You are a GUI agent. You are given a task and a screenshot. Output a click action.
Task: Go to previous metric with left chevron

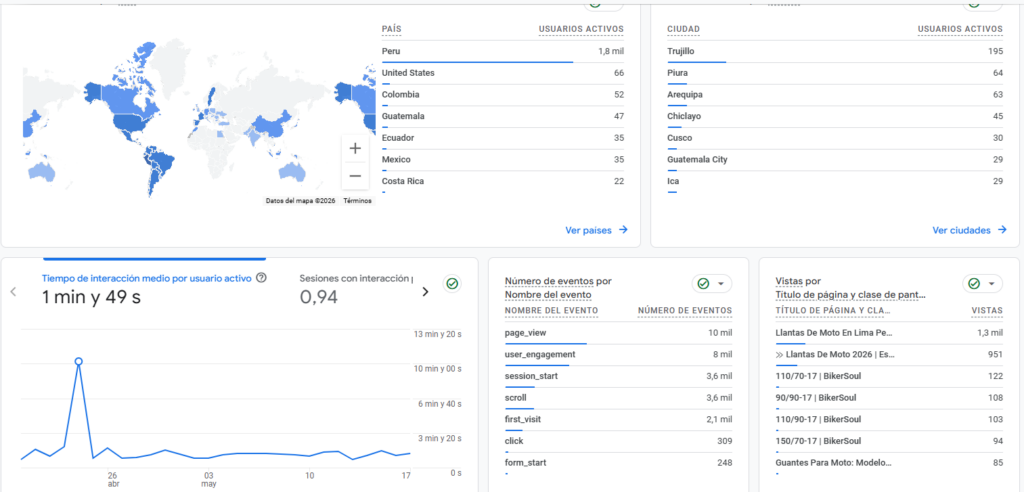point(13,291)
